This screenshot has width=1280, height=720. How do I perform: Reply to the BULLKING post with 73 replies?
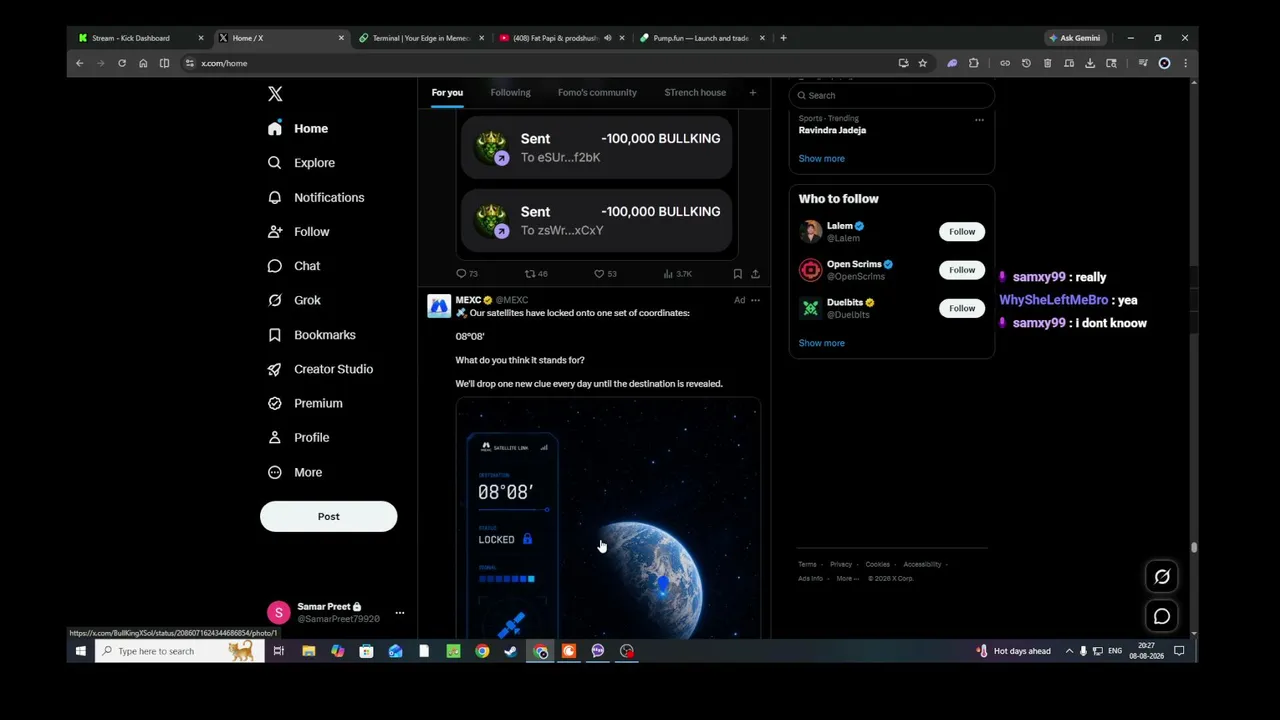point(467,274)
